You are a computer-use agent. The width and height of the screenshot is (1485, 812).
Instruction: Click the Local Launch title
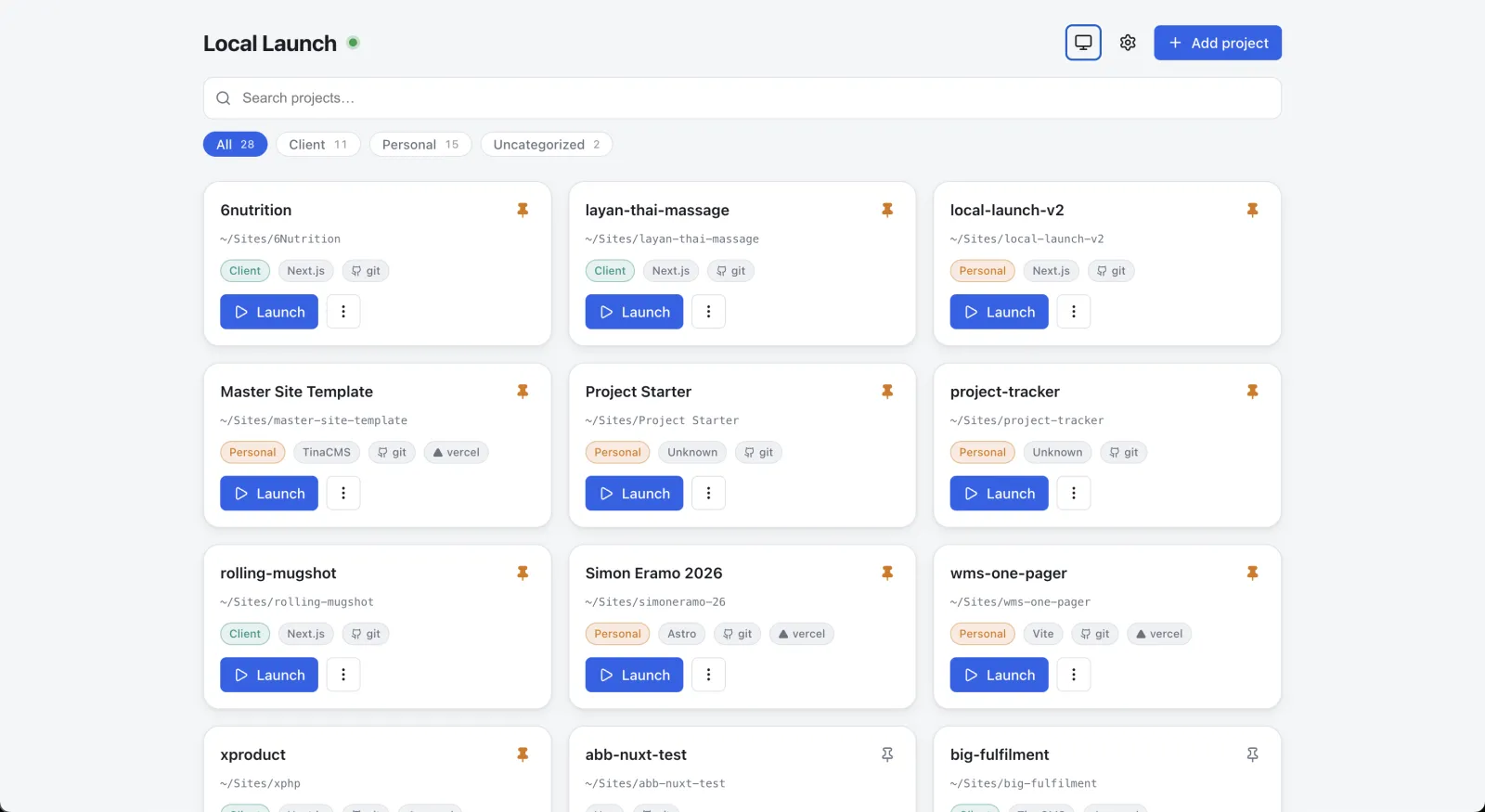[270, 44]
